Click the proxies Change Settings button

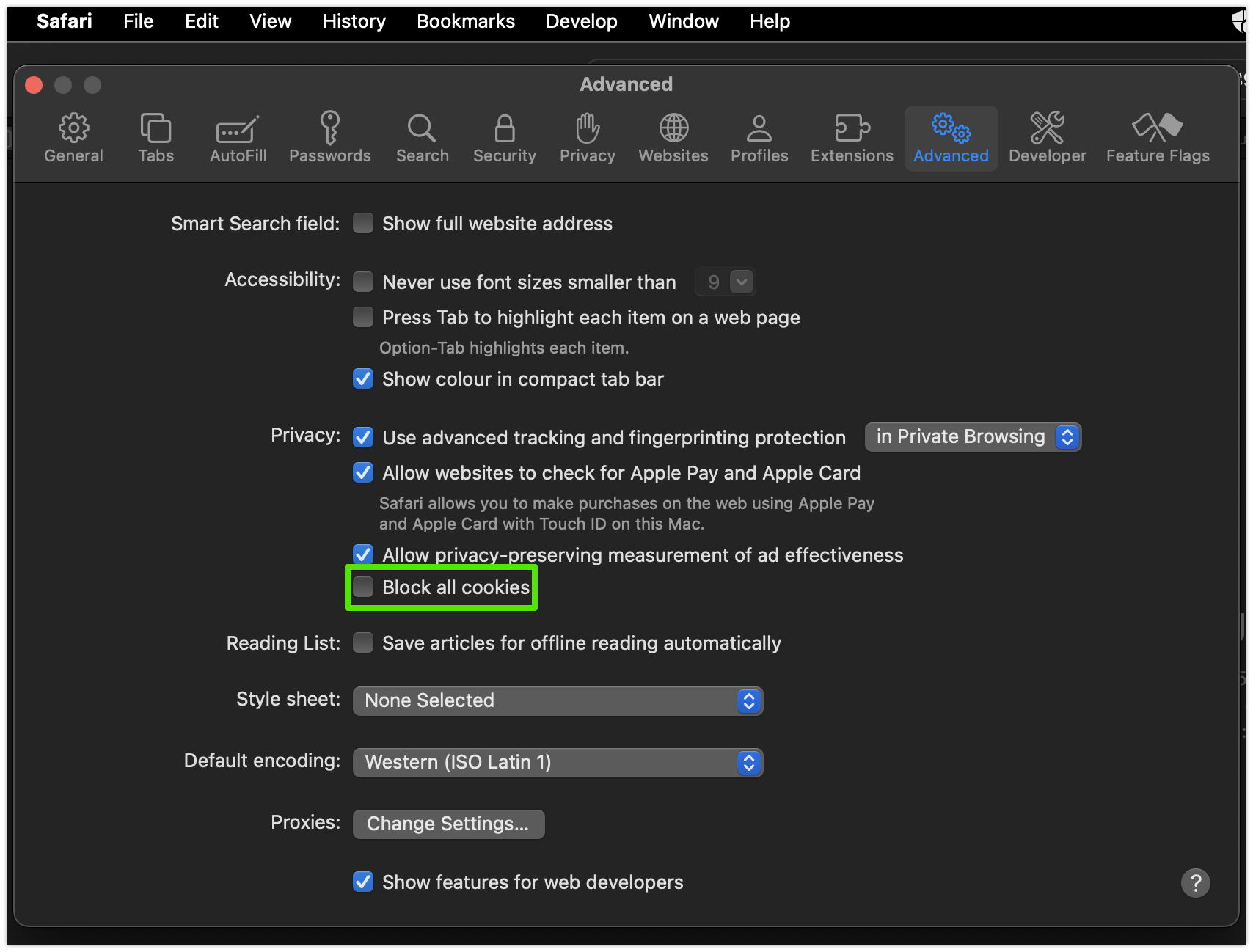(x=448, y=824)
